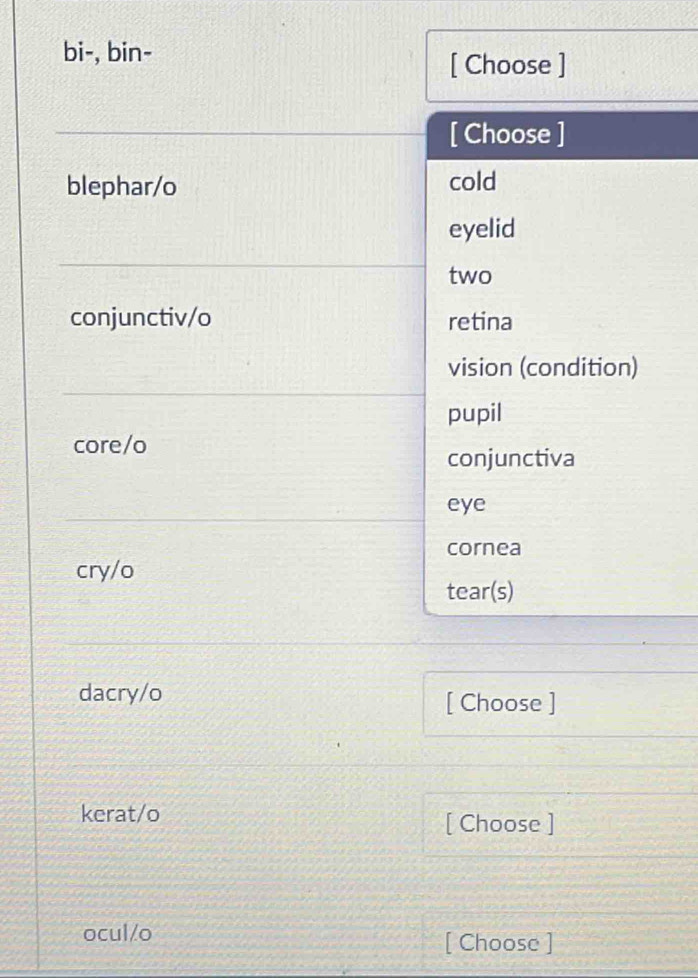Click the dacry/o term label

click(121, 692)
